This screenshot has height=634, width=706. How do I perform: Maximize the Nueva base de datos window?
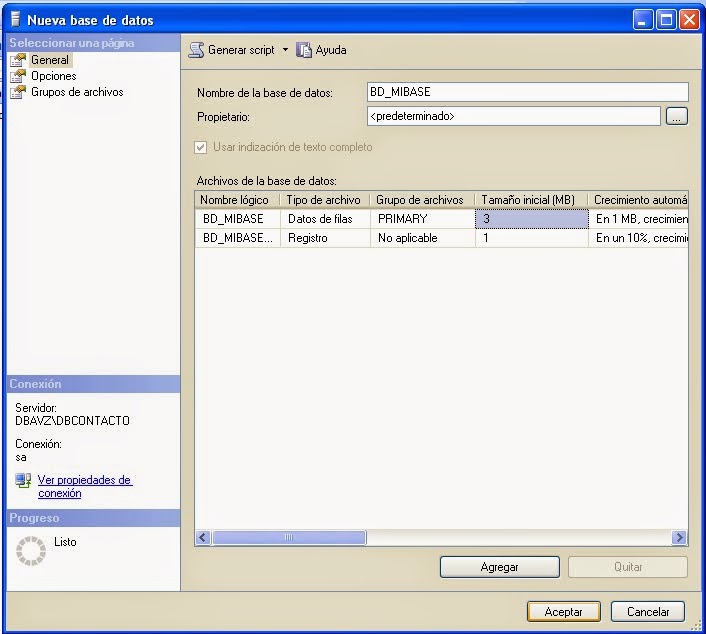(666, 20)
